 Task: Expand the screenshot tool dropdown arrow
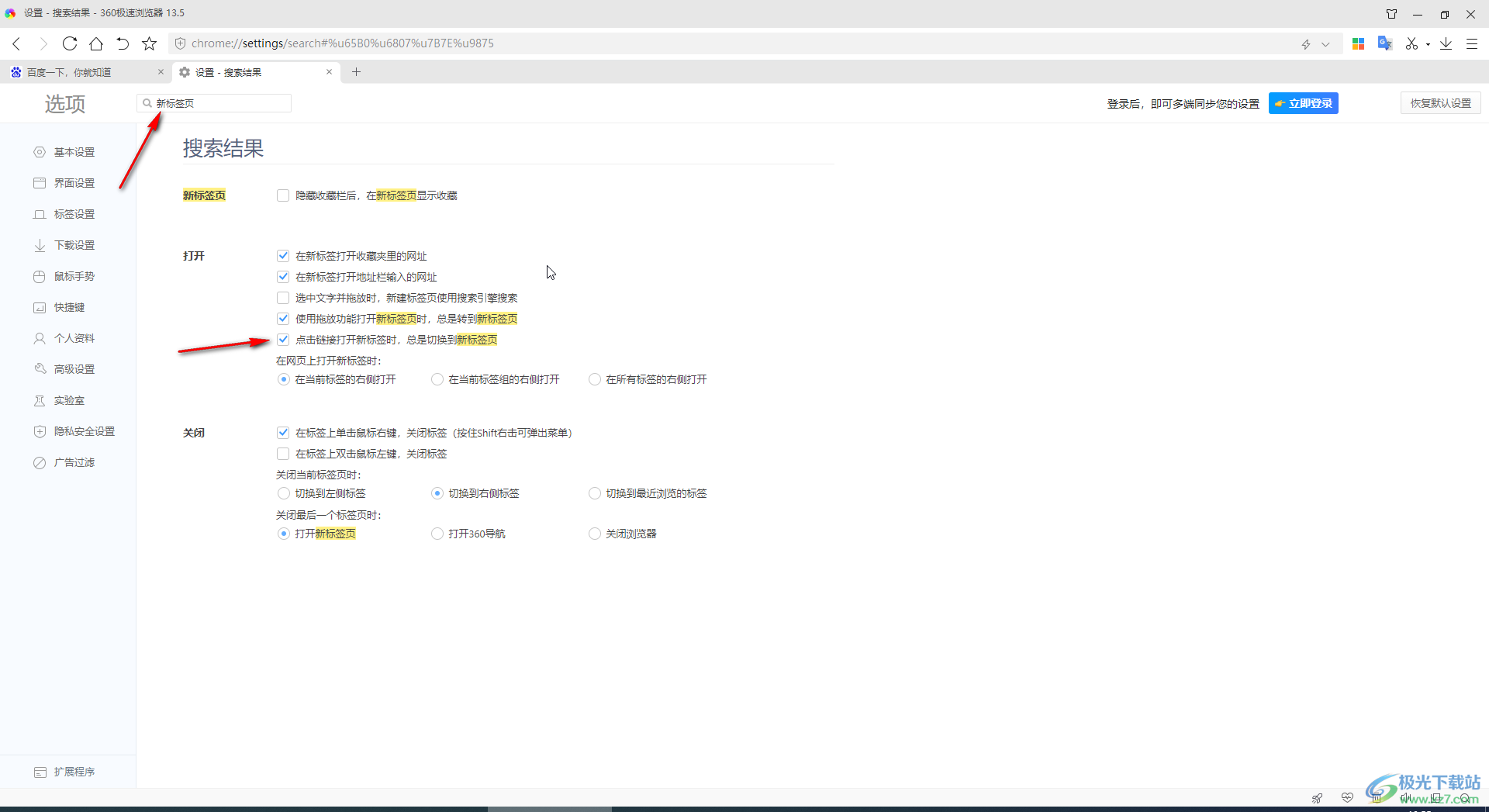point(1428,44)
